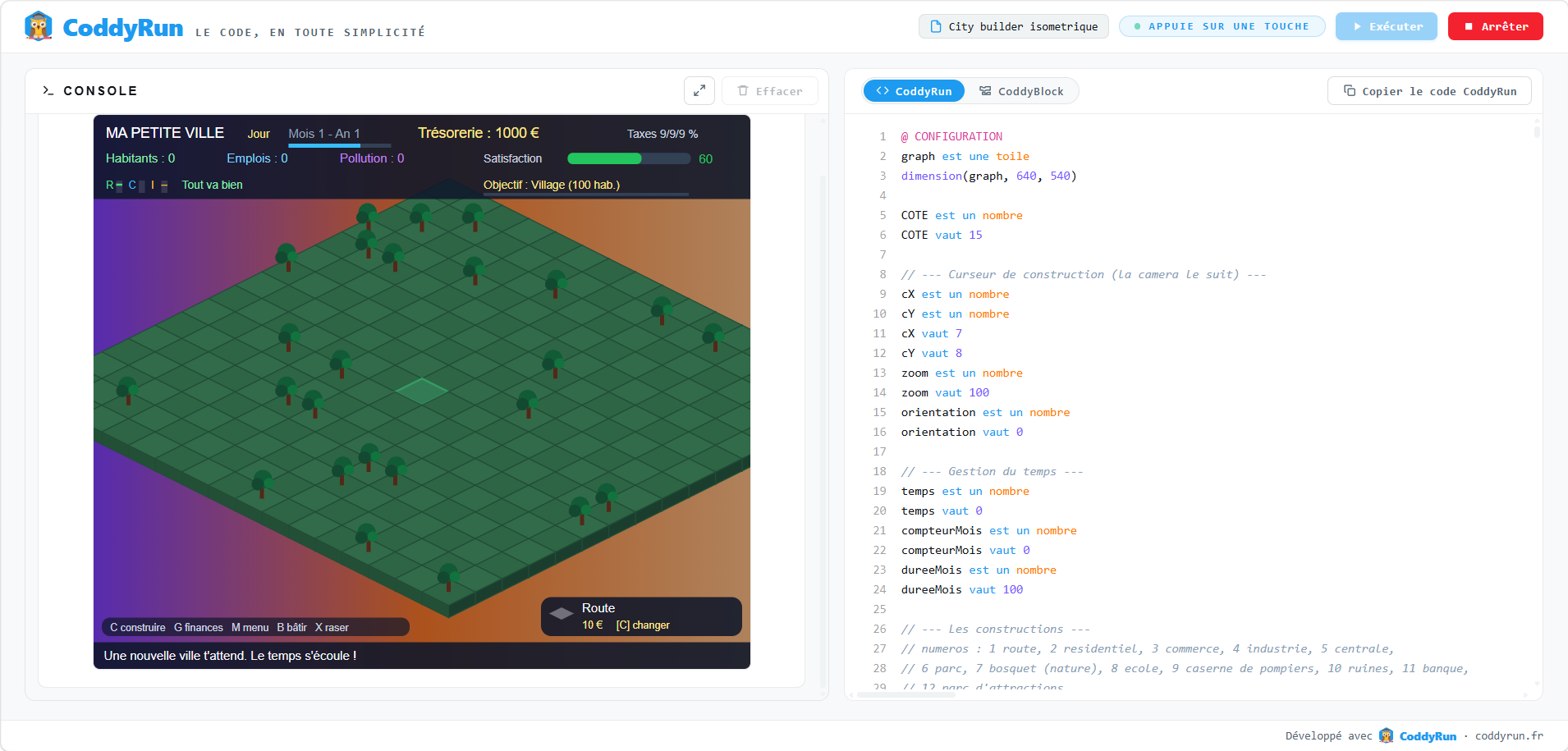Click the code editor horizontal scrollbar

pyautogui.click(x=906, y=694)
